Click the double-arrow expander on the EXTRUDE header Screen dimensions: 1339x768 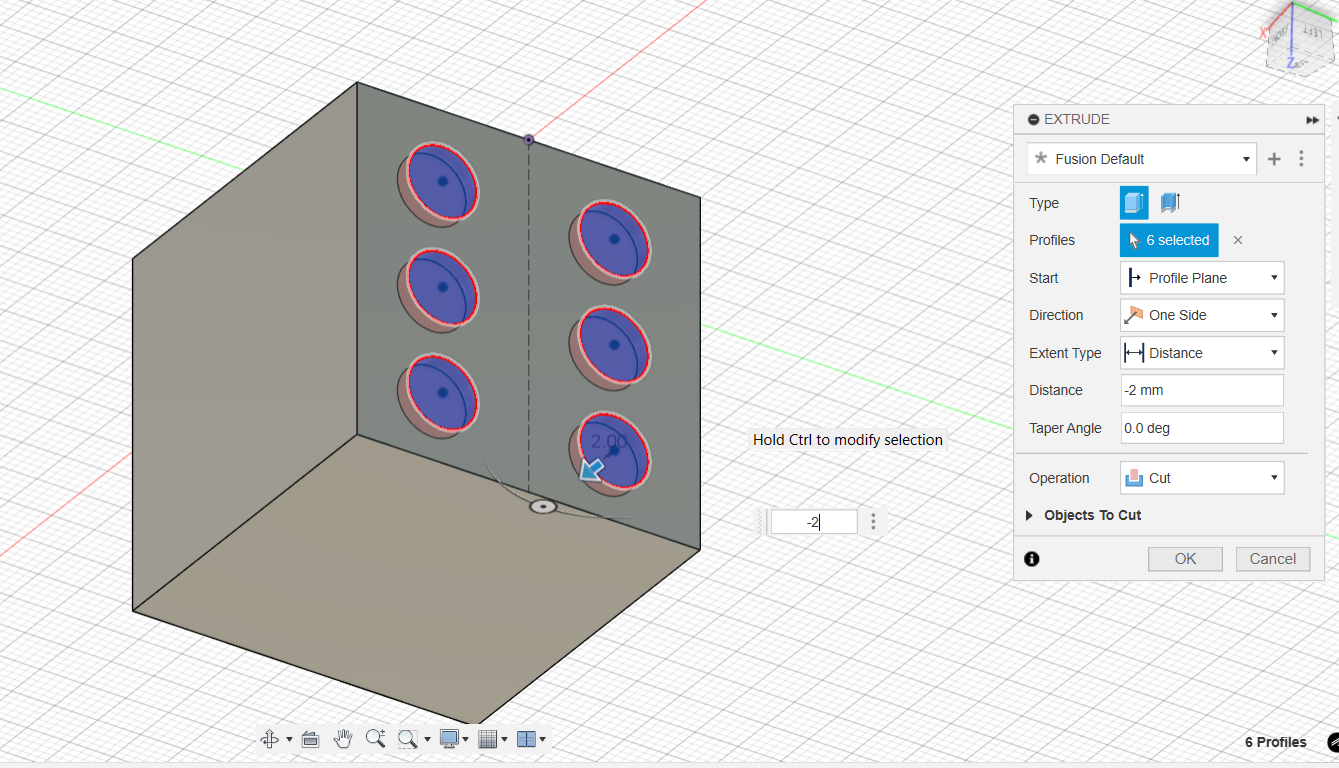coord(1312,120)
